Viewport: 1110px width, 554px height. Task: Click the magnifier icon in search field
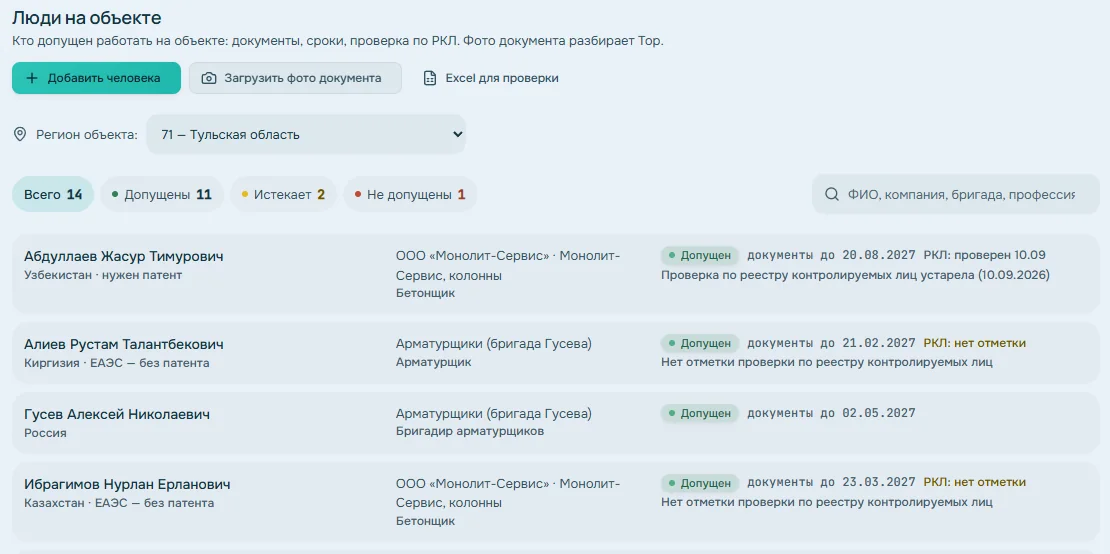pyautogui.click(x=832, y=194)
